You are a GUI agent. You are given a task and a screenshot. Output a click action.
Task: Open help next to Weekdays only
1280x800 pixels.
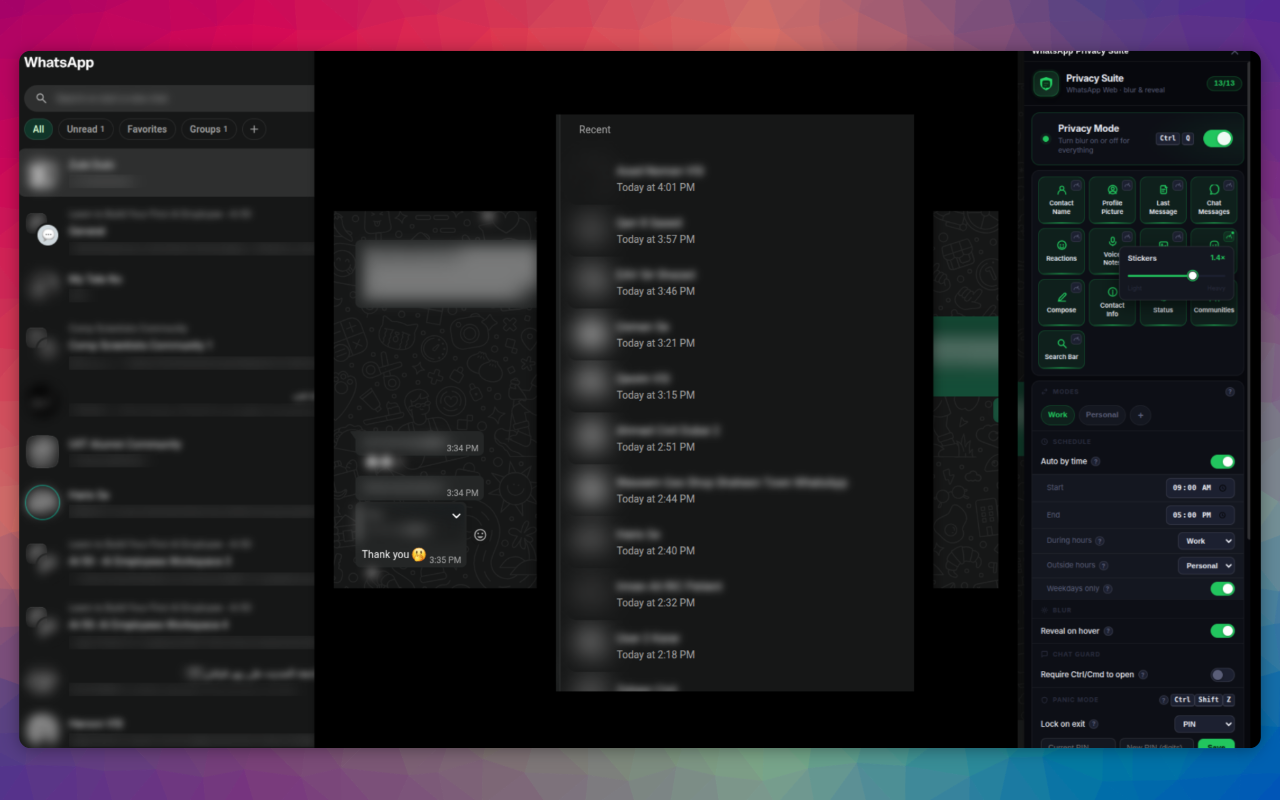(1108, 589)
